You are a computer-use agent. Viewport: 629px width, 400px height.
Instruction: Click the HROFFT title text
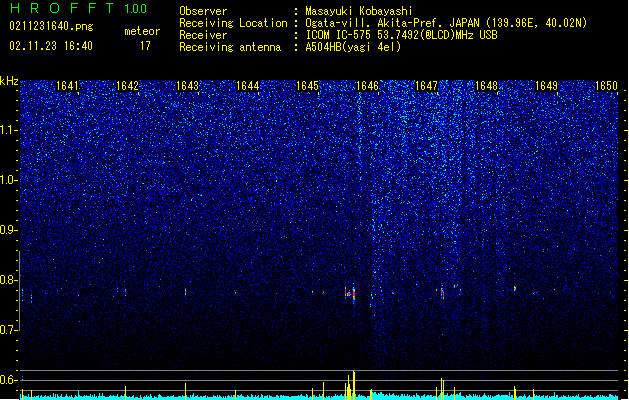coord(62,8)
